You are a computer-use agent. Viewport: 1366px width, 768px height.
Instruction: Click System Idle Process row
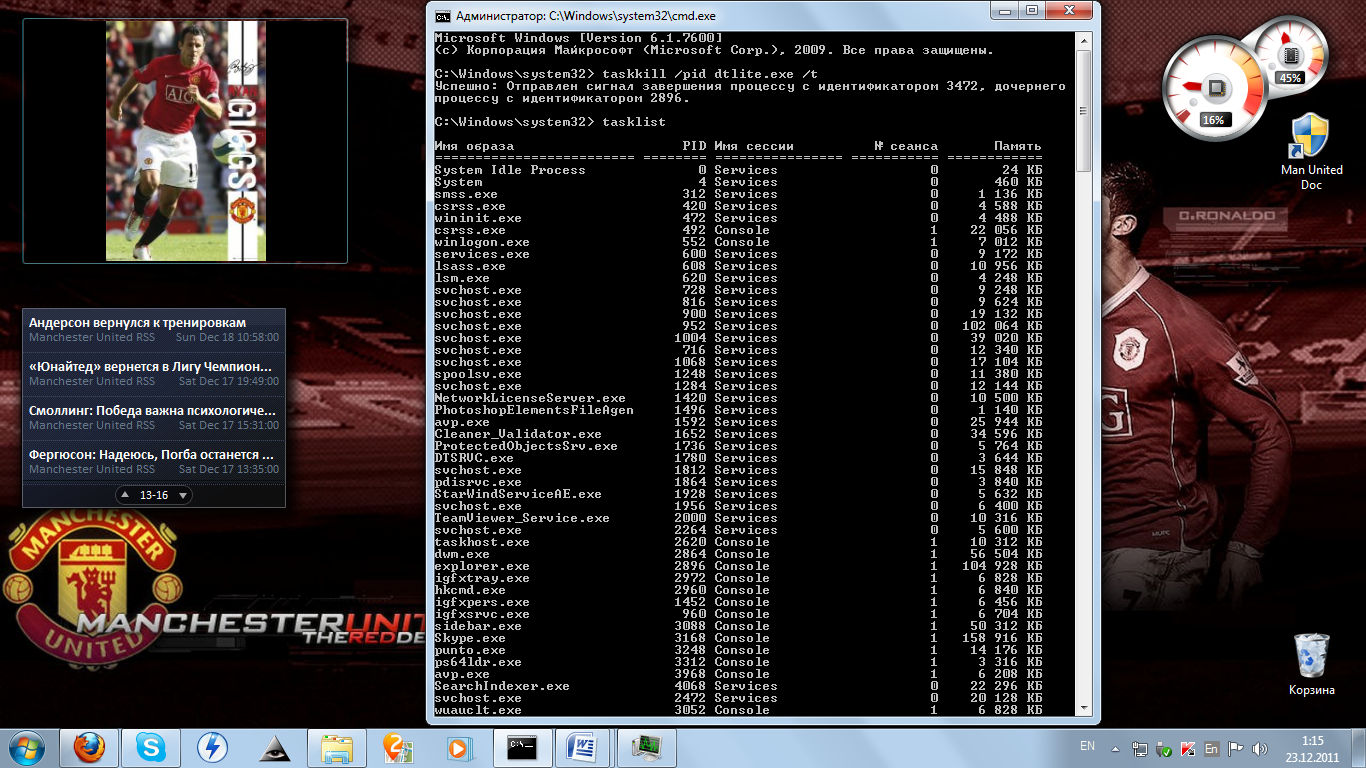pyautogui.click(x=738, y=170)
